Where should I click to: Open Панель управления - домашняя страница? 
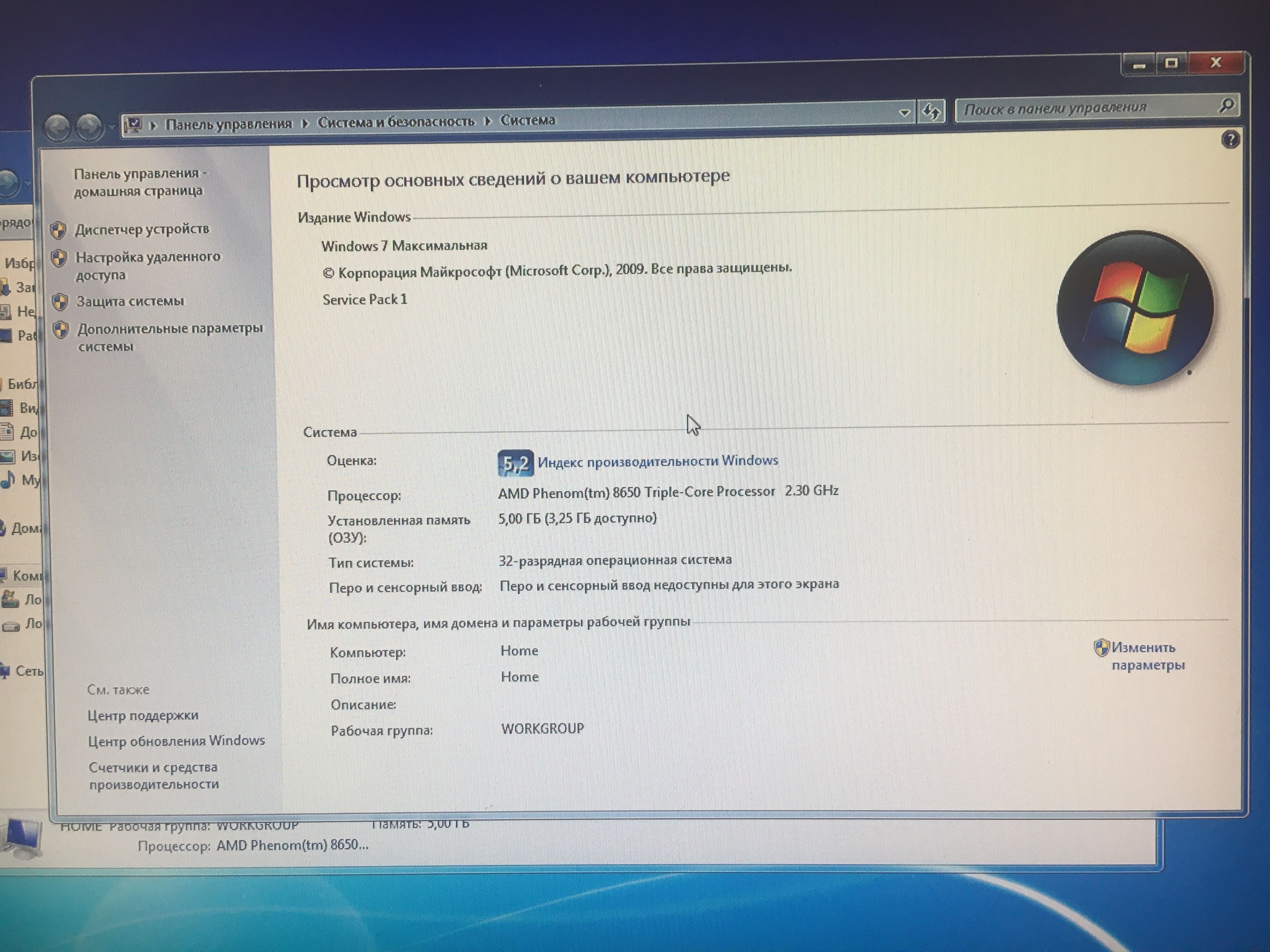pos(140,182)
